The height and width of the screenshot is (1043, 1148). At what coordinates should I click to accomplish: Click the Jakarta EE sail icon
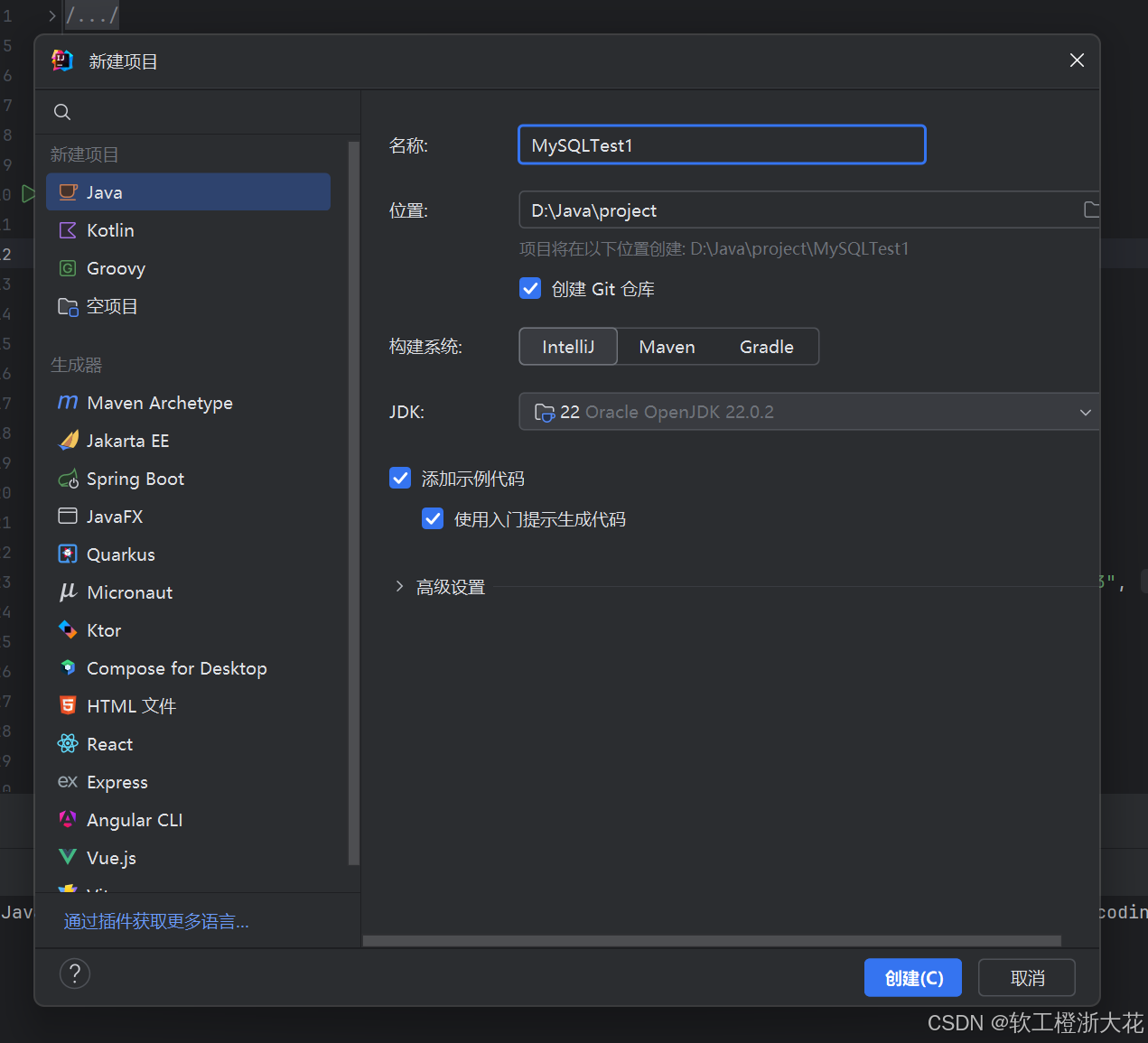pyautogui.click(x=68, y=440)
